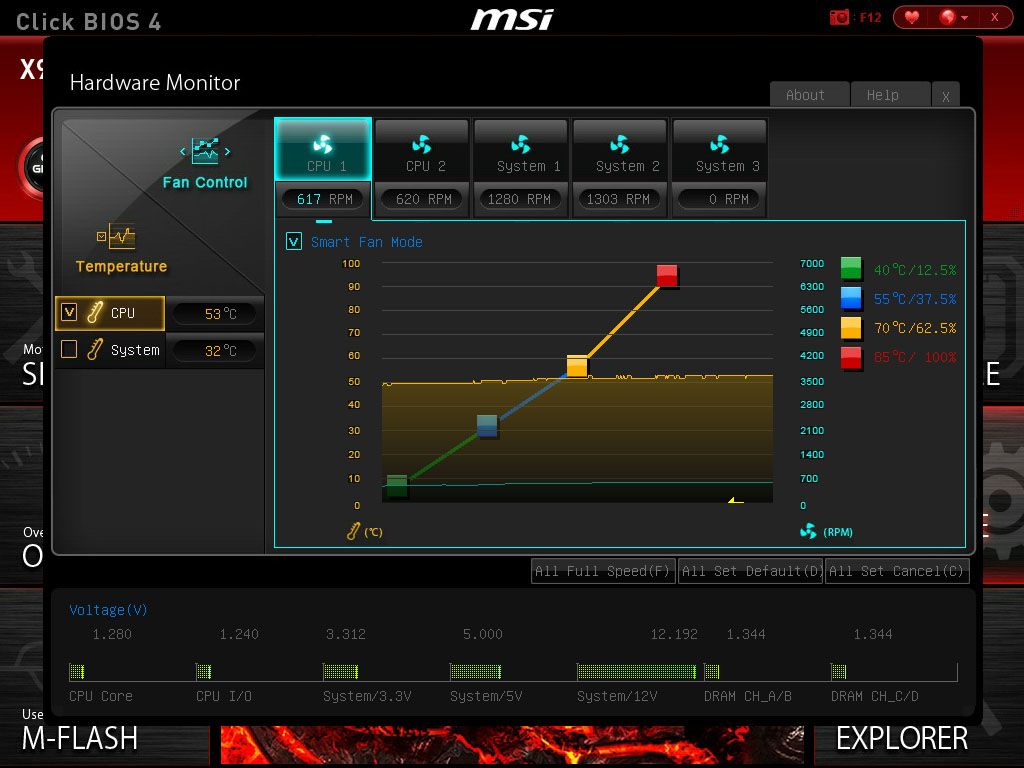Click the DRAM CH_A/B voltage label
The height and width of the screenshot is (768, 1024).
click(x=748, y=696)
